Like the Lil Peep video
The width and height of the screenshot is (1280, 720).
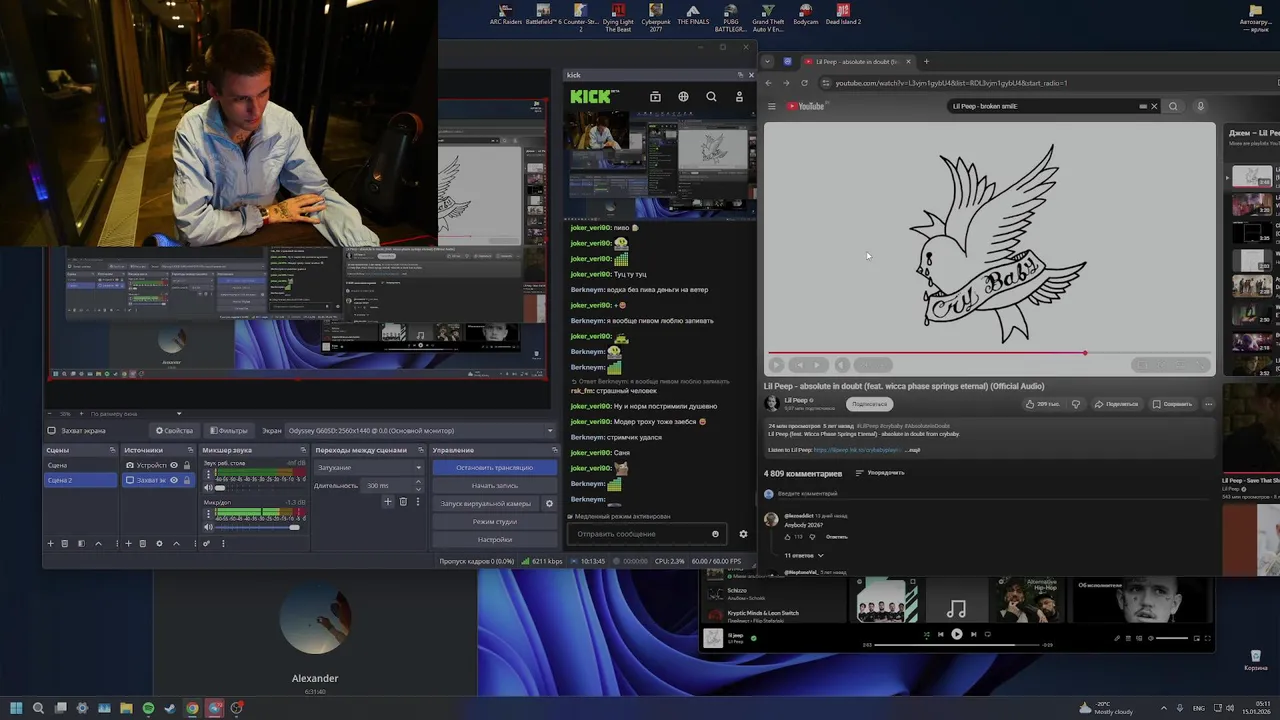tap(1042, 404)
